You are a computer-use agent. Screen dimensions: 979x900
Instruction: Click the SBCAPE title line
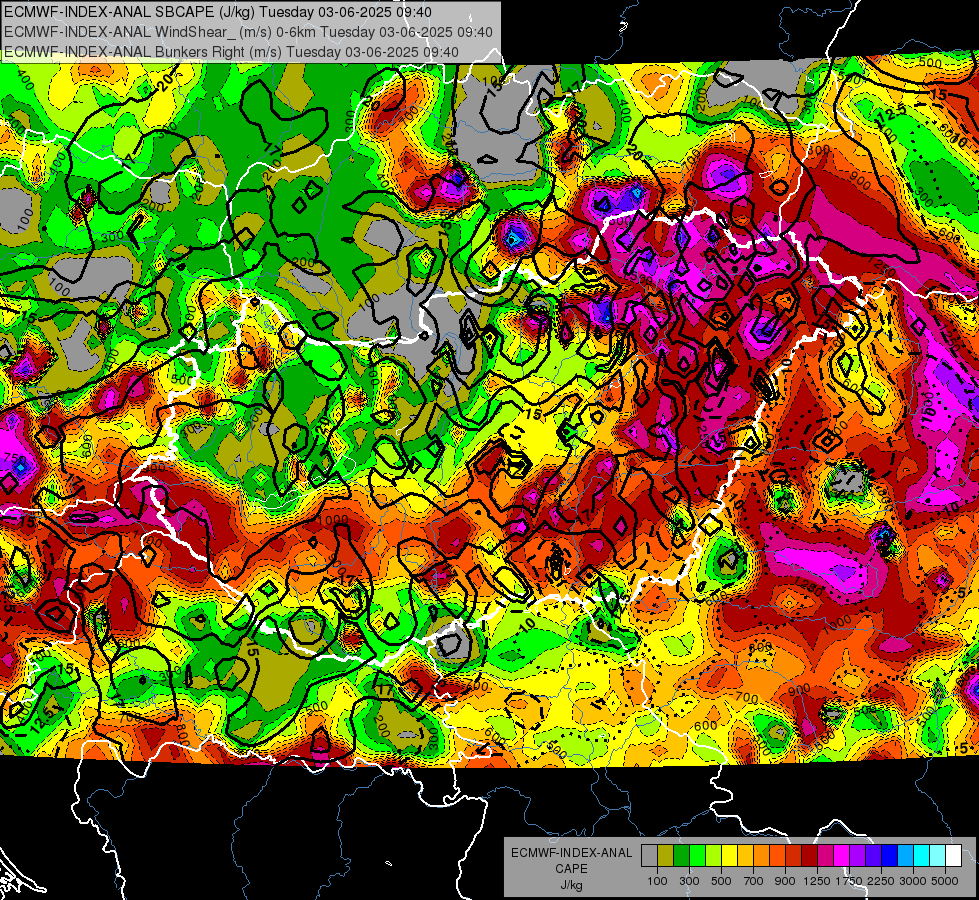point(217,12)
